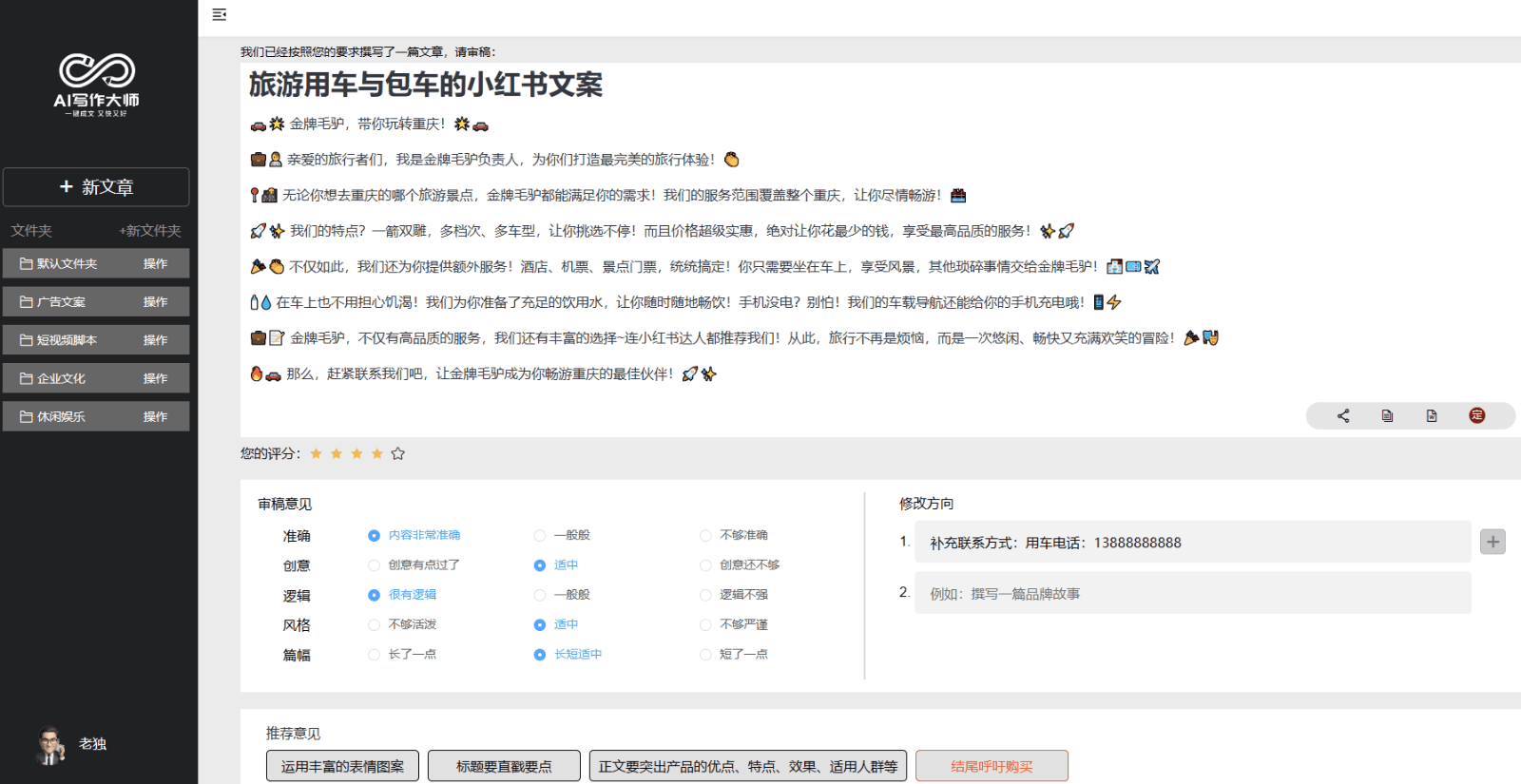
Task: Click the plus icon beside the first revision direction
Action: pos(1492,542)
